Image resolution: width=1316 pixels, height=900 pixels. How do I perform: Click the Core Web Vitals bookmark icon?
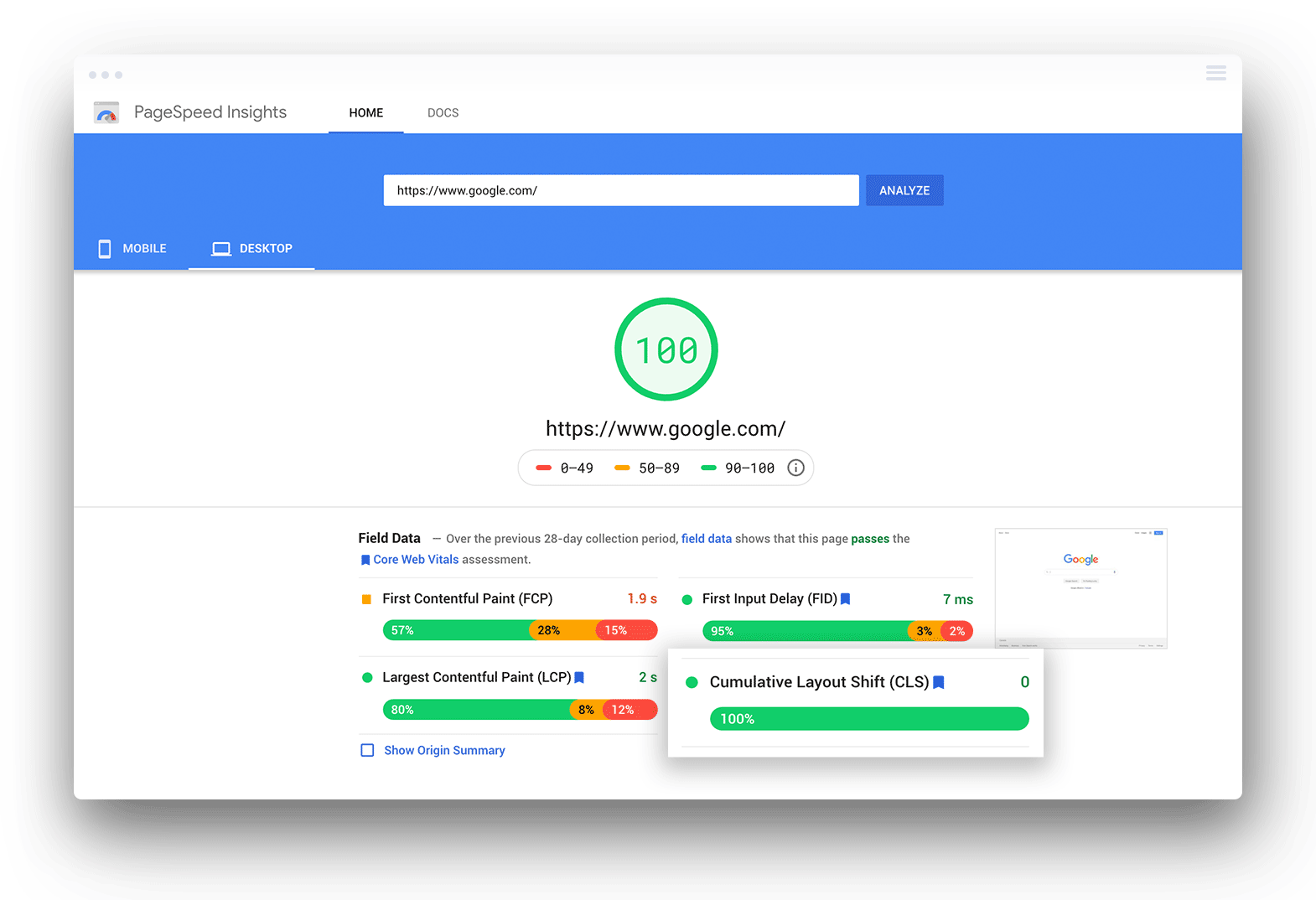(x=365, y=560)
